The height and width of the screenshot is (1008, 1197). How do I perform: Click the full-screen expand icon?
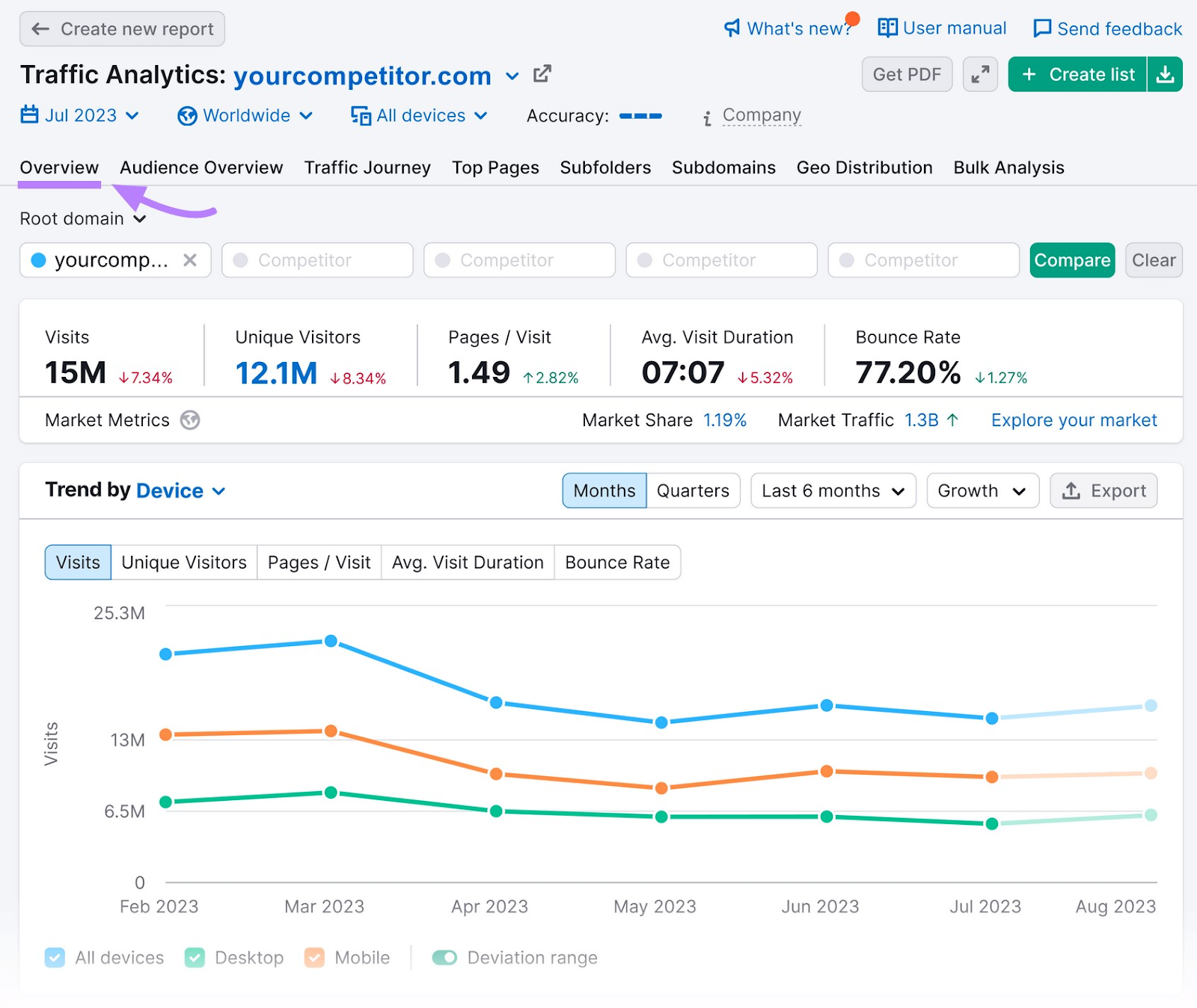[x=980, y=74]
